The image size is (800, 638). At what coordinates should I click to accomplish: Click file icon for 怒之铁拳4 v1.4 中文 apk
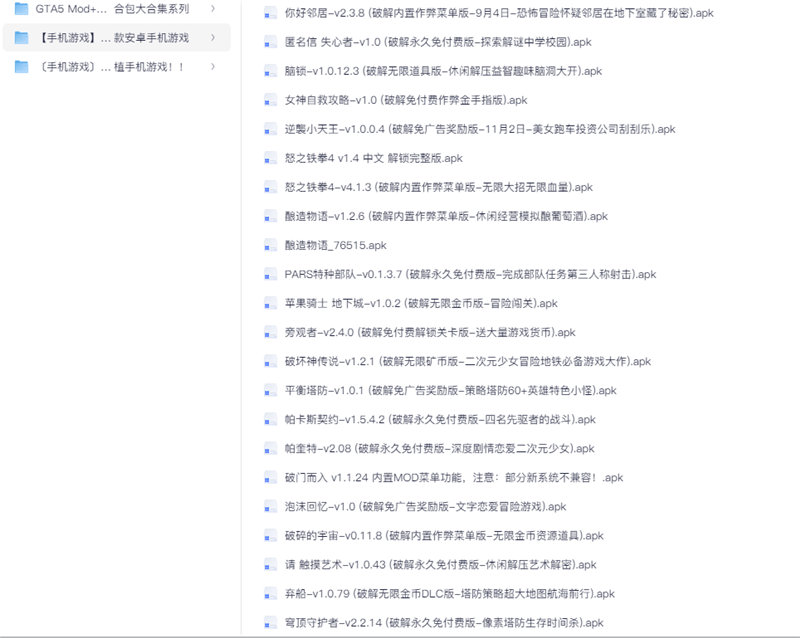click(x=270, y=158)
